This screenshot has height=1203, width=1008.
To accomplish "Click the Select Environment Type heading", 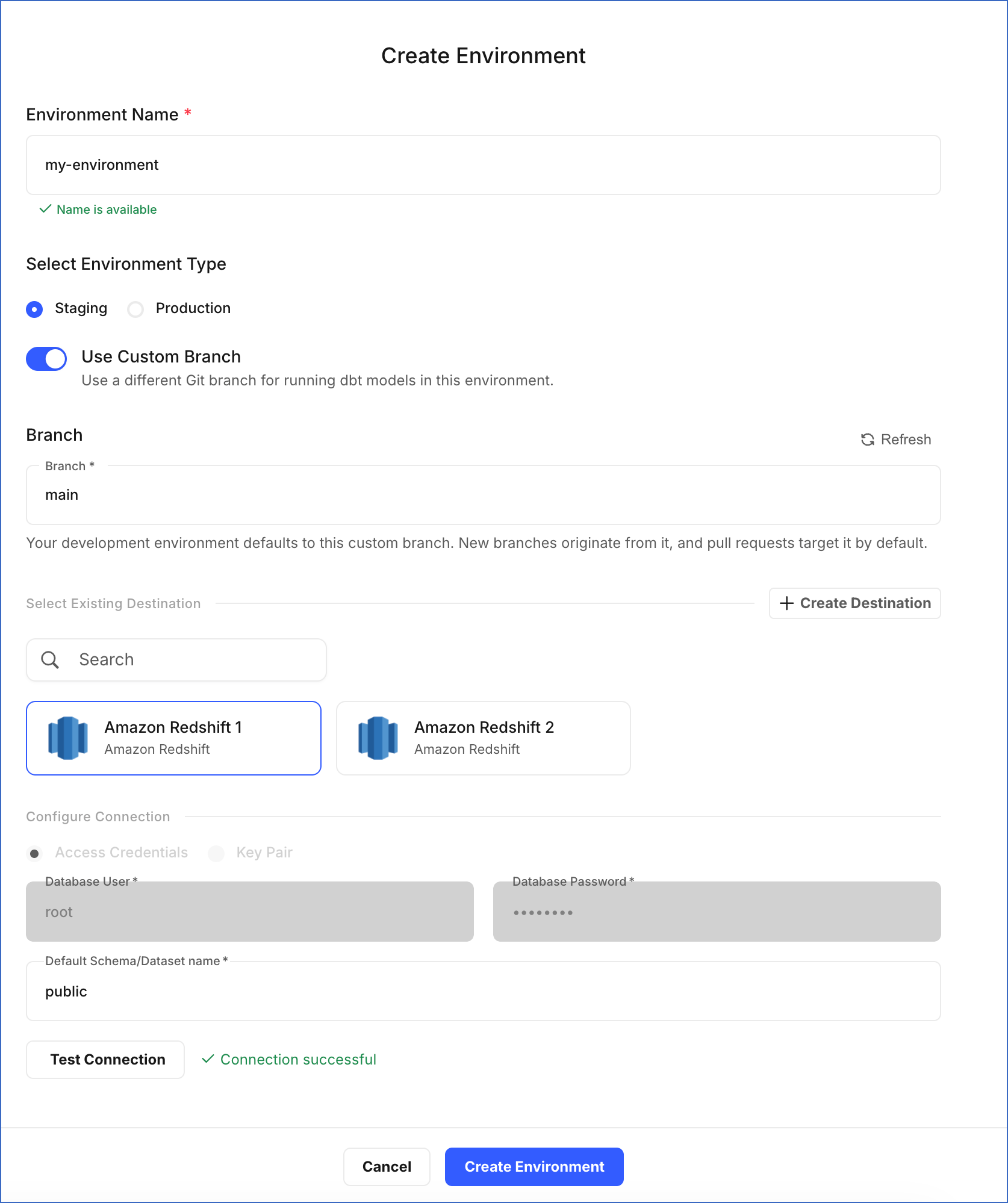I will (126, 264).
